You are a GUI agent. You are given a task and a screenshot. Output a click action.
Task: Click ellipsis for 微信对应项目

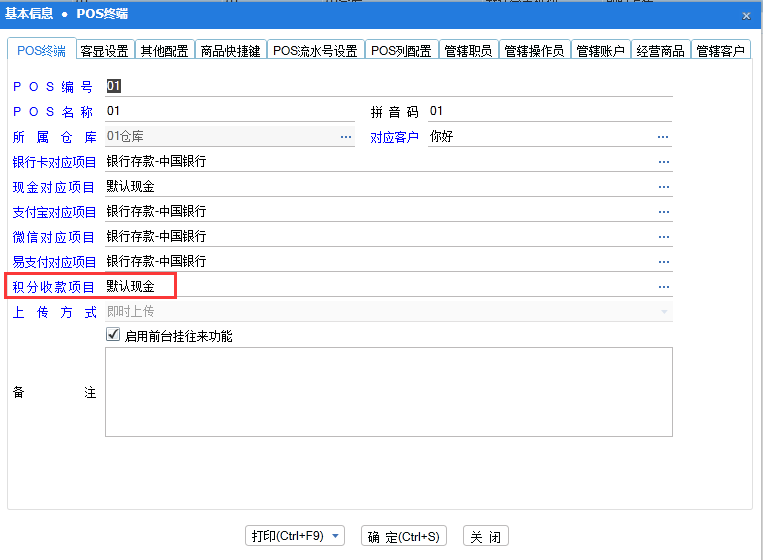tap(663, 236)
